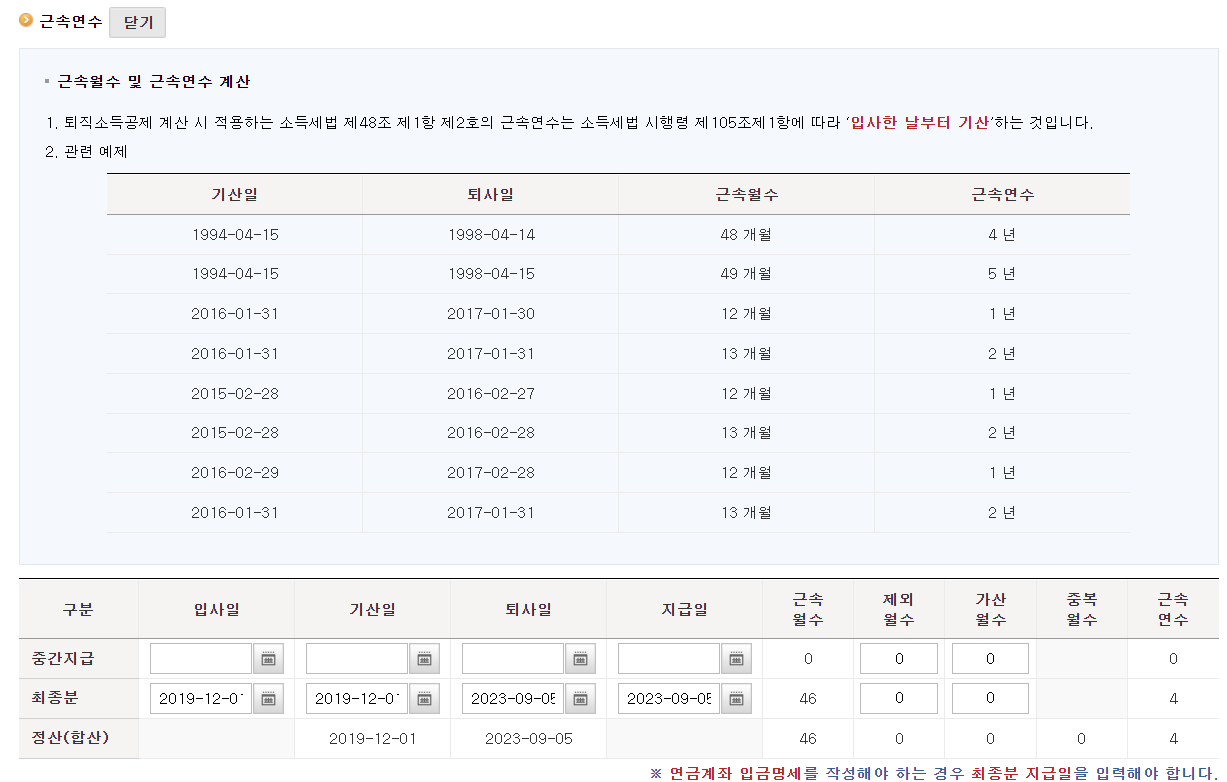Screen dimensions: 1227x782
Task: Open the calendar icon beside 최종분 퇴사일
Action: click(x=581, y=698)
